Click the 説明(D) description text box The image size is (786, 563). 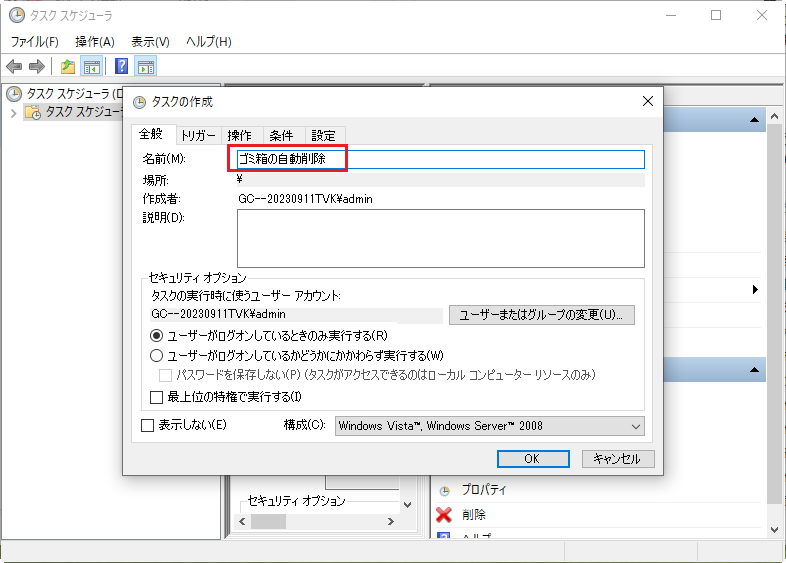pyautogui.click(x=441, y=238)
